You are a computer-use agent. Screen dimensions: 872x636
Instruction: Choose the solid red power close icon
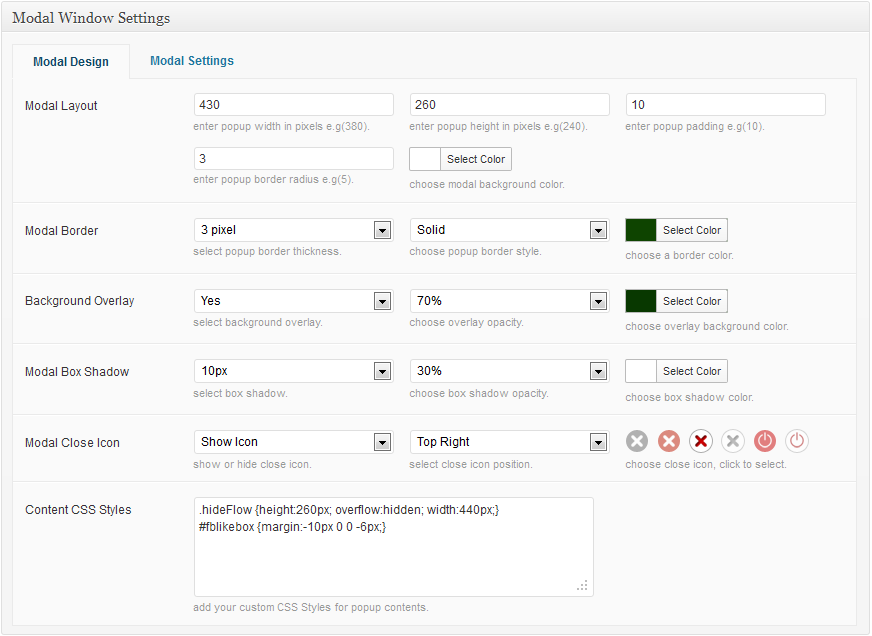(x=765, y=441)
